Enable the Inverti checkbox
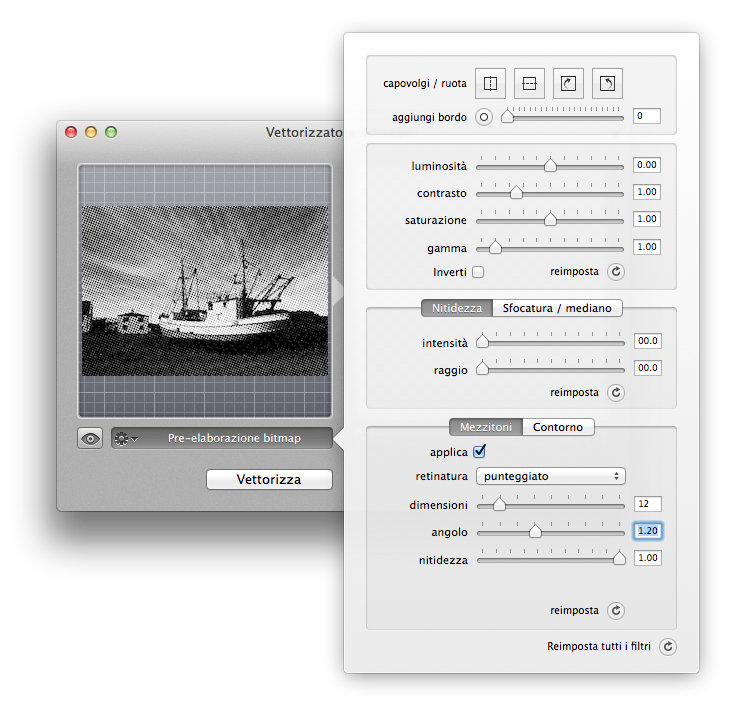This screenshot has width=736, height=714. (x=478, y=272)
